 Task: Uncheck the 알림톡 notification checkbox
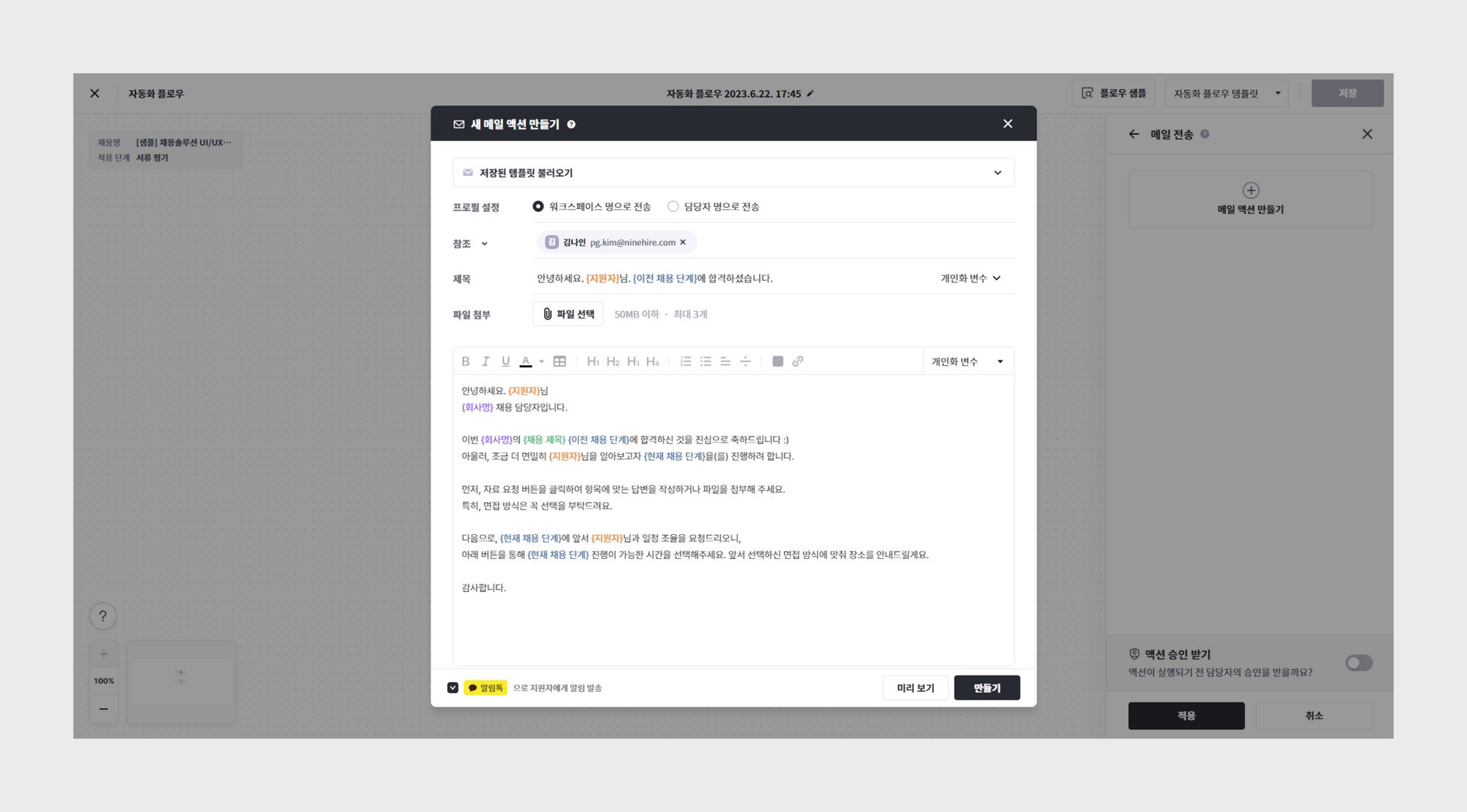pyautogui.click(x=453, y=688)
